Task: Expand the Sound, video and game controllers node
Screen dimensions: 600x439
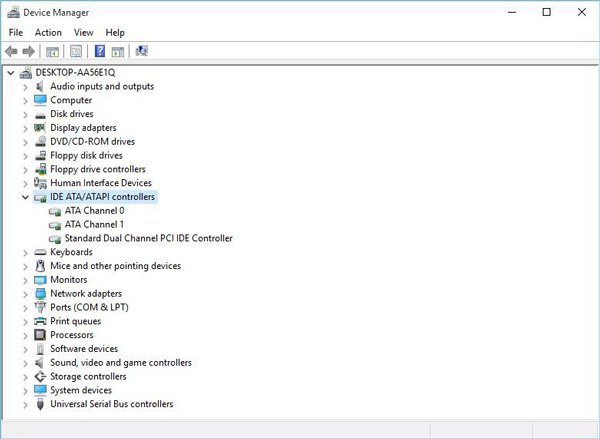Action: pyautogui.click(x=25, y=363)
